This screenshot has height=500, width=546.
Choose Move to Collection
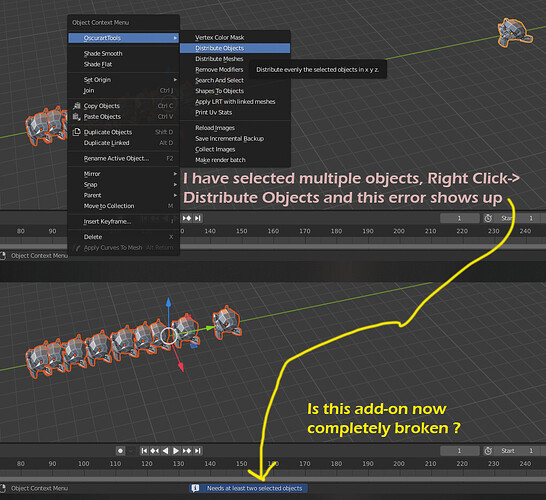coord(124,206)
